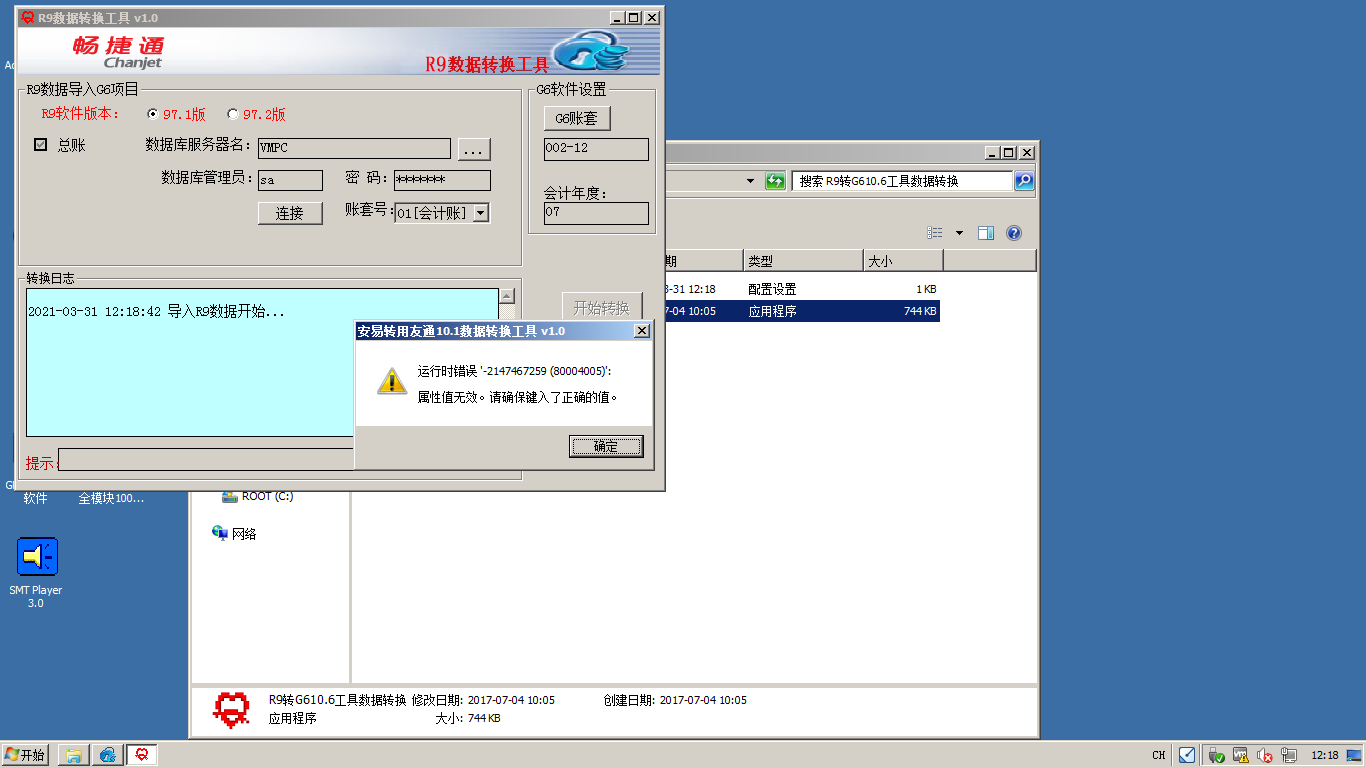Click the ... browse button beside server name
Viewport: 1366px width, 768px height.
[x=474, y=149]
